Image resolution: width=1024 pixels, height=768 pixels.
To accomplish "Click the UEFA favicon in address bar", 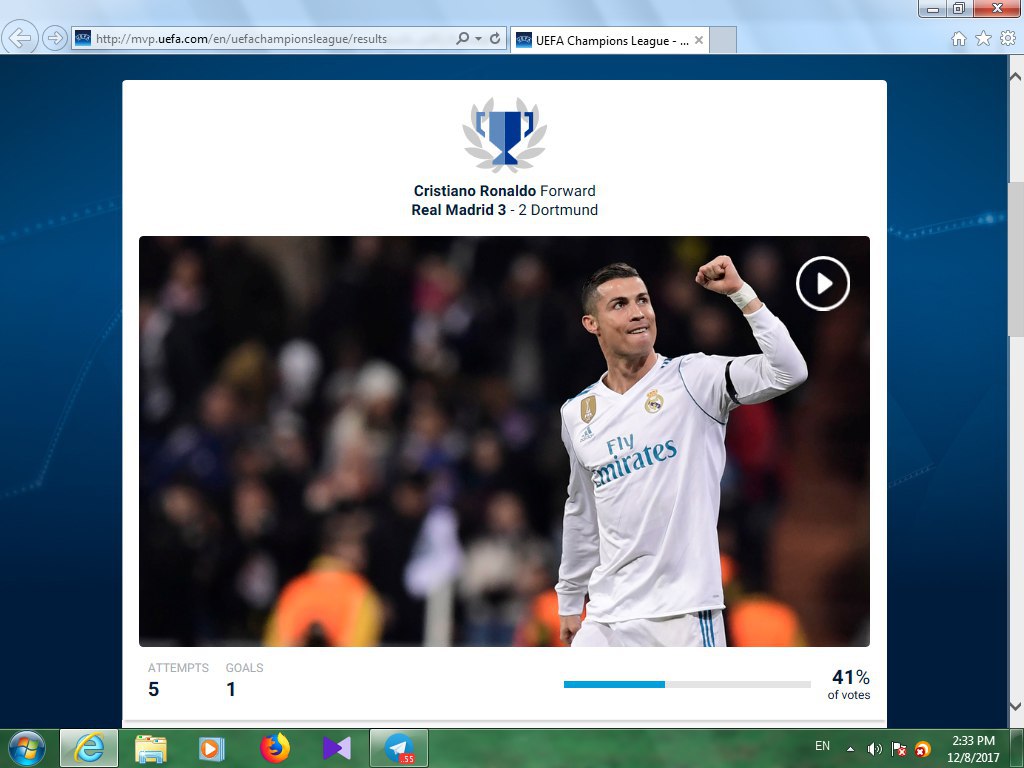I will click(83, 39).
